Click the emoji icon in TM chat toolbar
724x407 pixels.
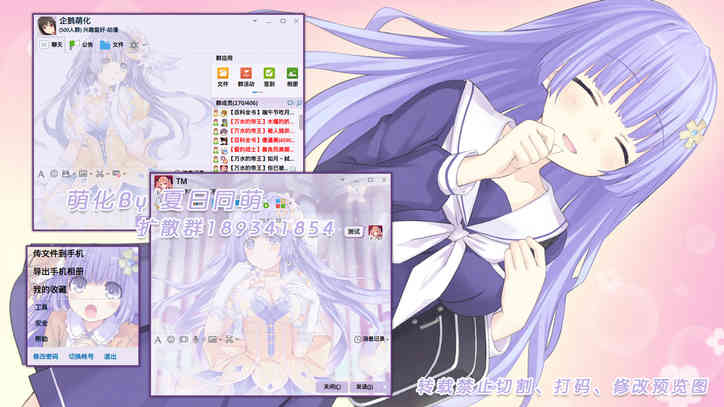(x=170, y=340)
